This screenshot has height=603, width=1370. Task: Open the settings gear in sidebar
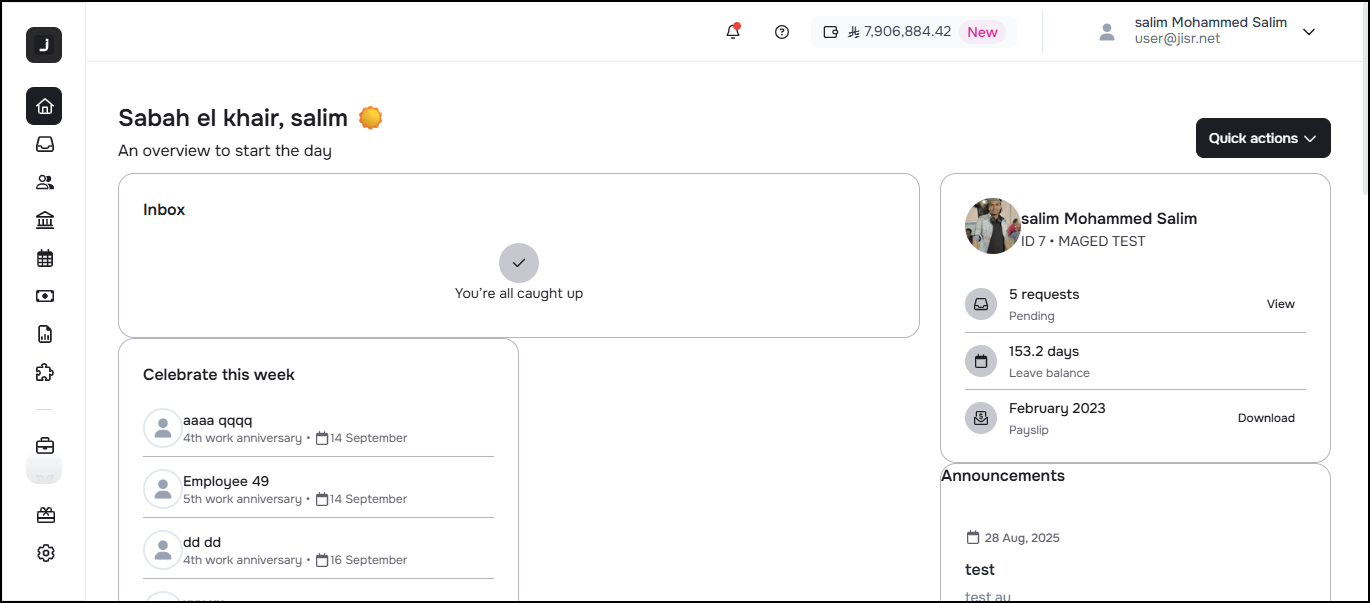click(x=45, y=553)
